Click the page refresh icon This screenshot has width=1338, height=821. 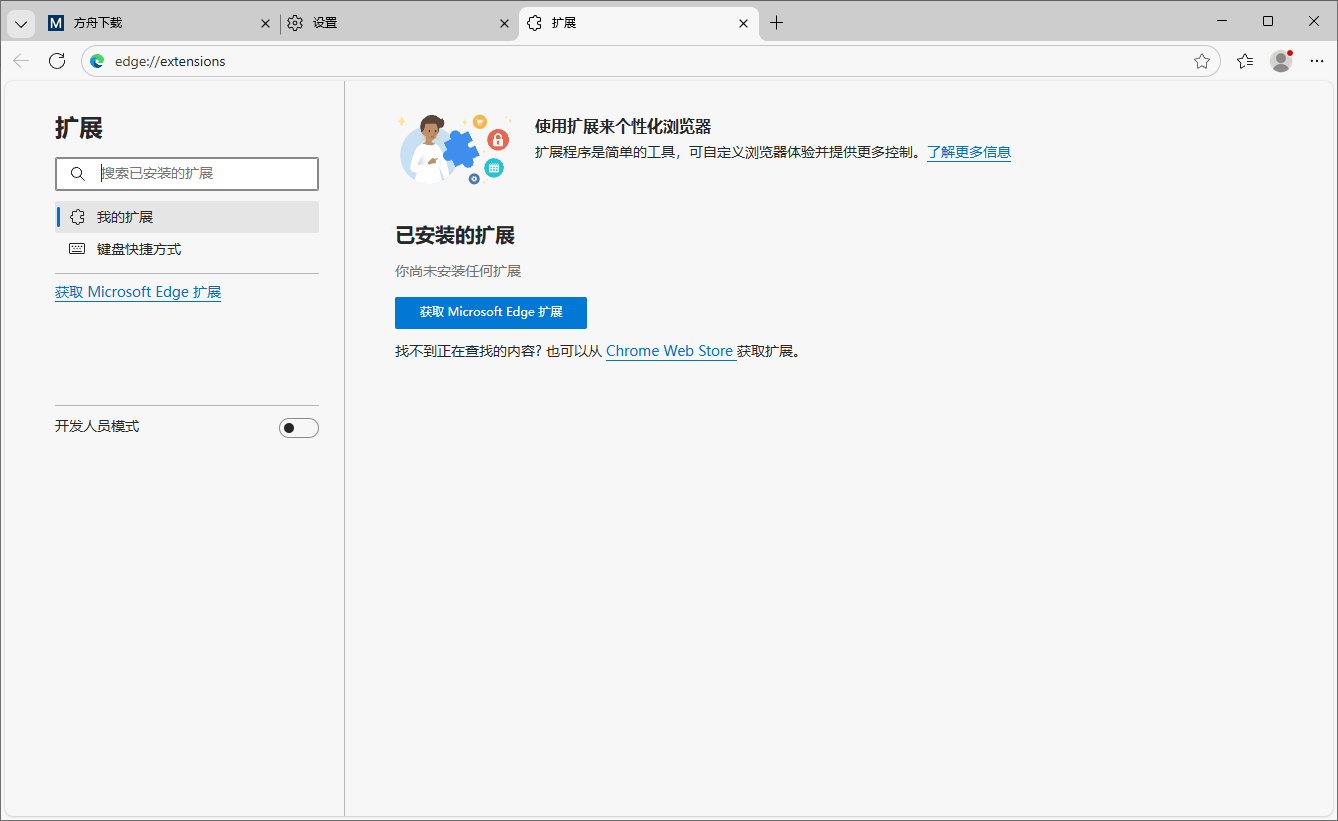pos(57,60)
